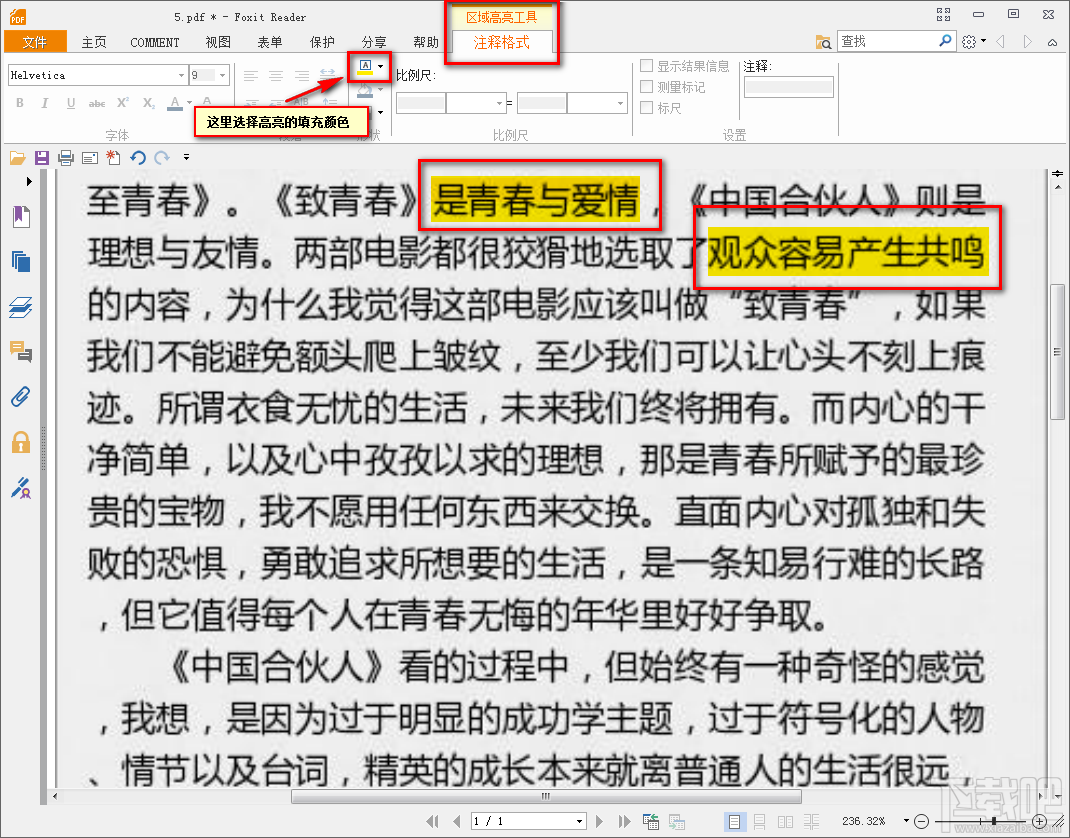Click the security lock icon in sidebar
The image size is (1070, 838).
click(20, 442)
